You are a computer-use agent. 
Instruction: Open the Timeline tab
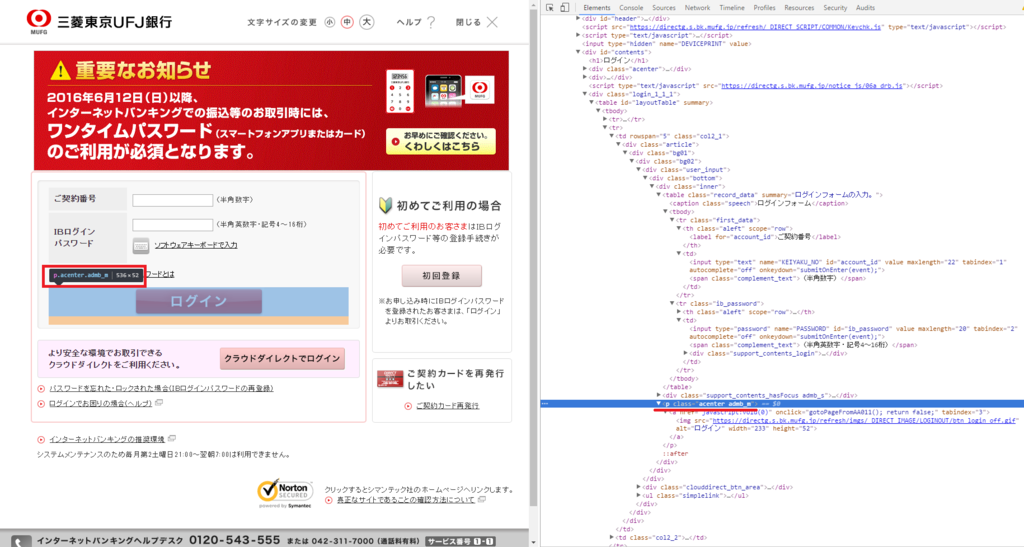[732, 8]
